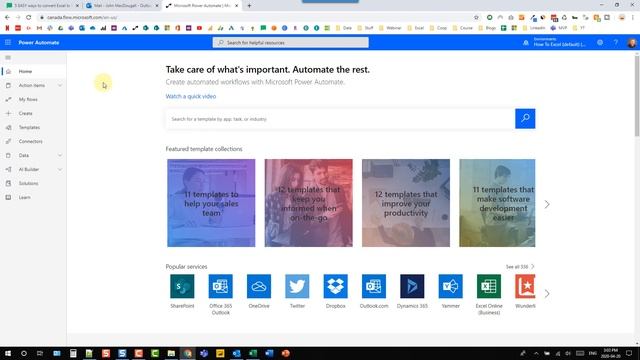
Task: Open a new browser tab
Action: tap(249, 6)
